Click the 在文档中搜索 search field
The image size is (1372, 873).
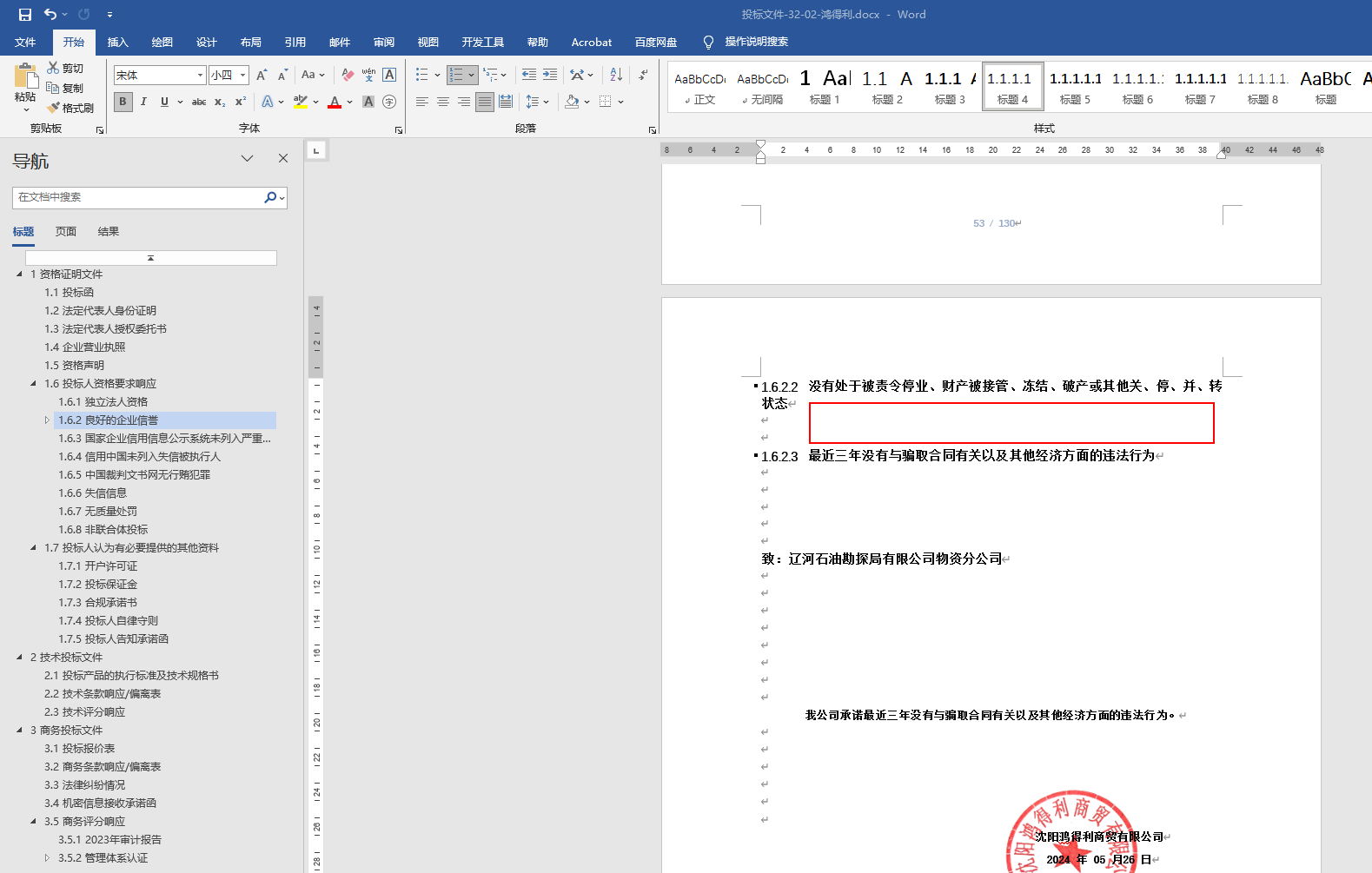[x=139, y=197]
